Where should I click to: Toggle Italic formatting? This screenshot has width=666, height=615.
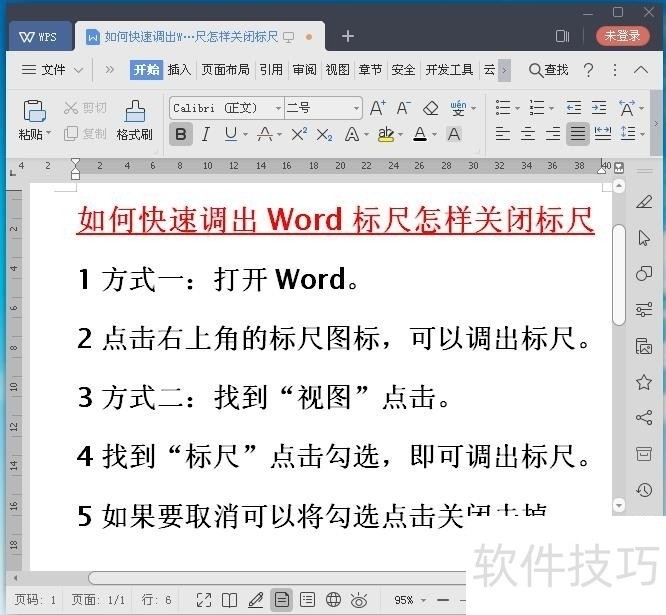click(x=206, y=135)
